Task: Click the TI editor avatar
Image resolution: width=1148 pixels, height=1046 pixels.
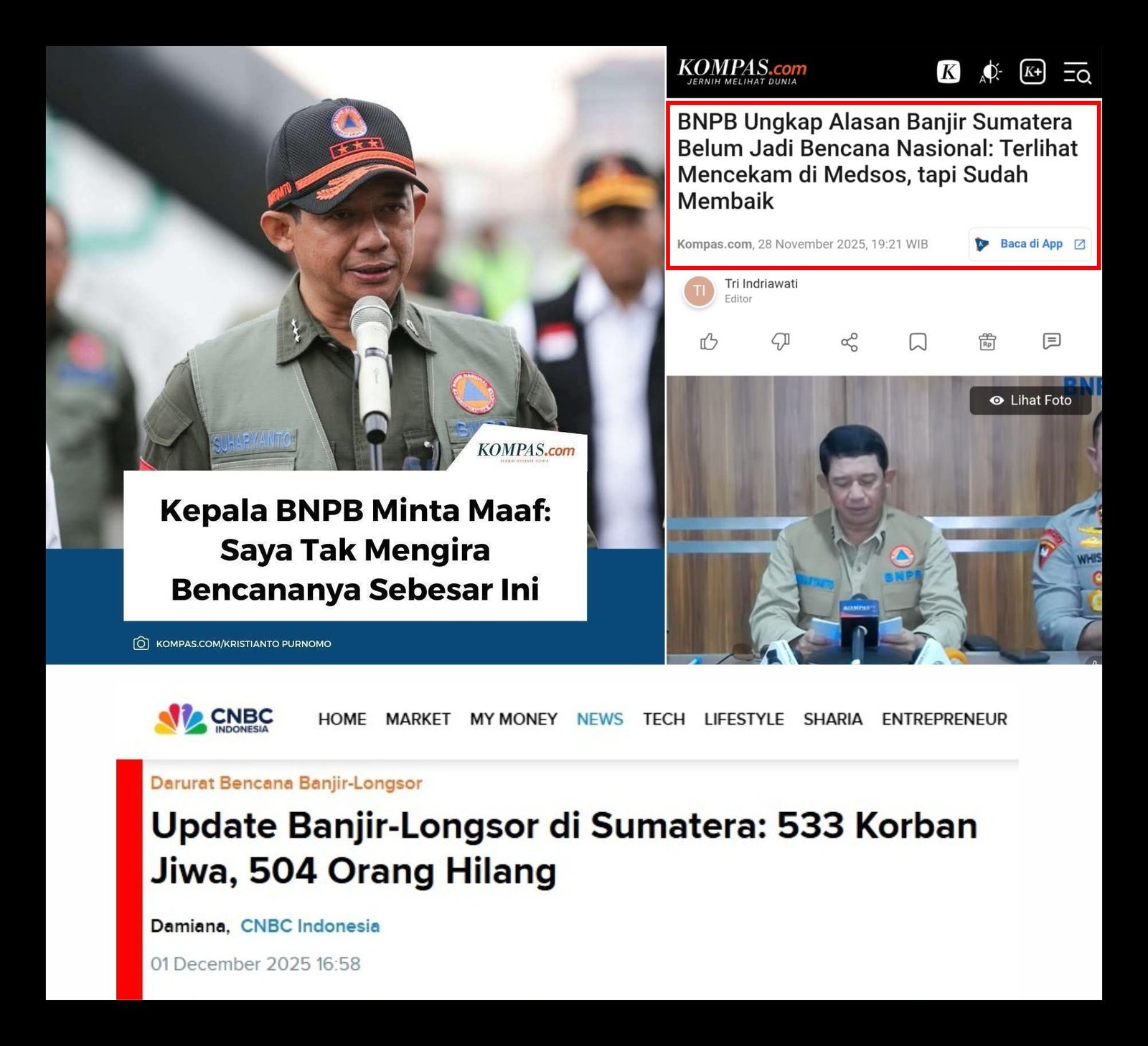Action: point(699,291)
